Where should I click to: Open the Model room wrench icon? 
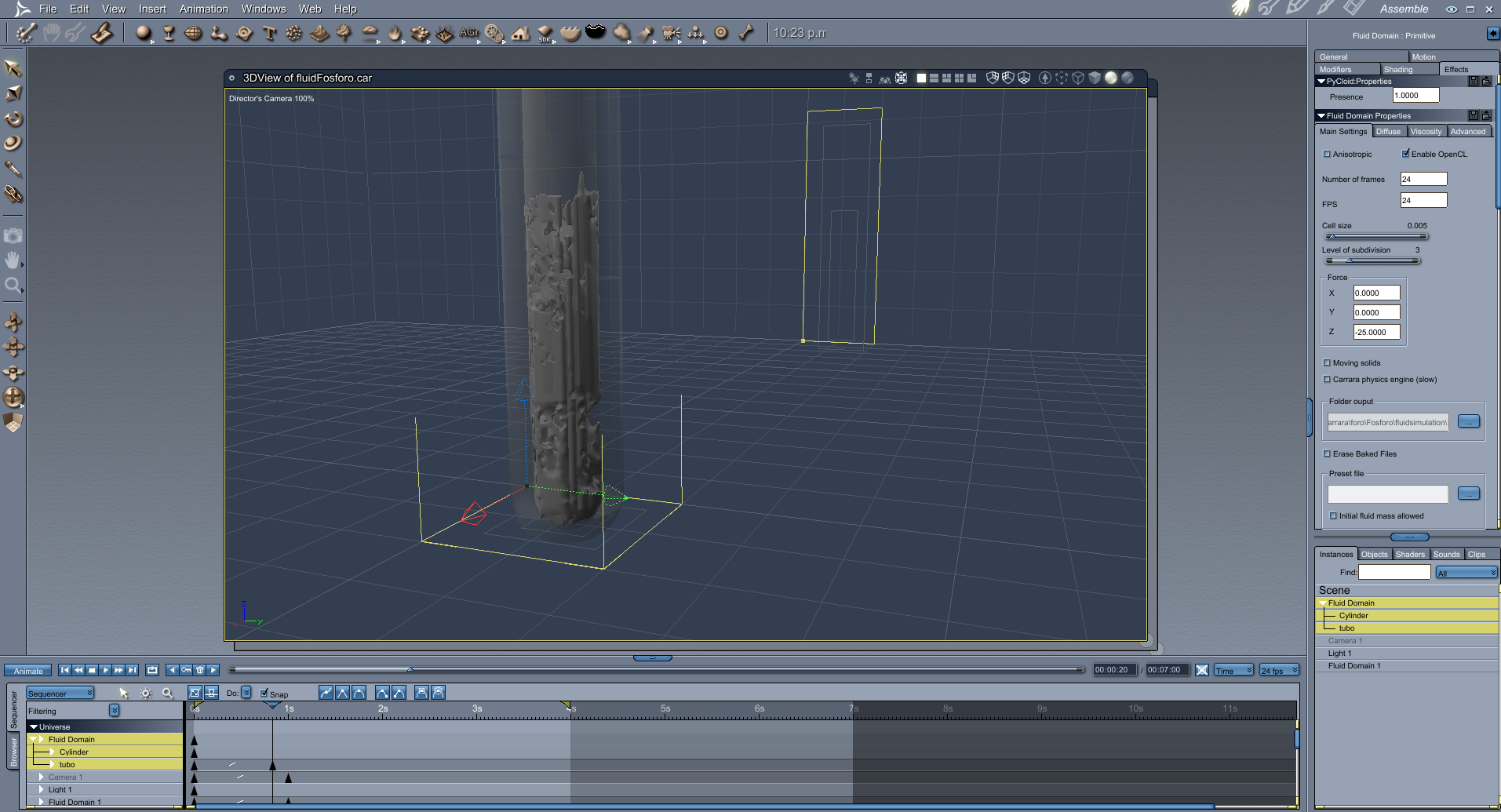1268,9
